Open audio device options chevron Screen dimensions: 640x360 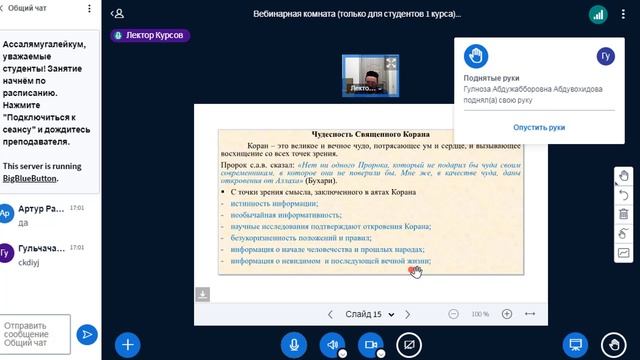click(x=342, y=354)
